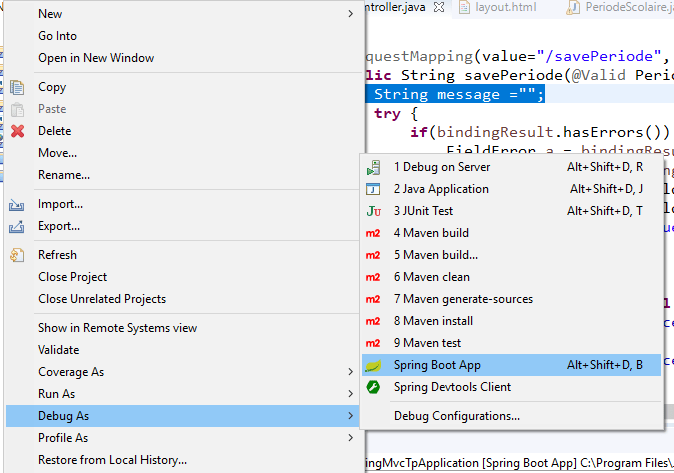674x473 pixels.
Task: Click the Spring Boot App leaf icon
Action: coord(373,366)
